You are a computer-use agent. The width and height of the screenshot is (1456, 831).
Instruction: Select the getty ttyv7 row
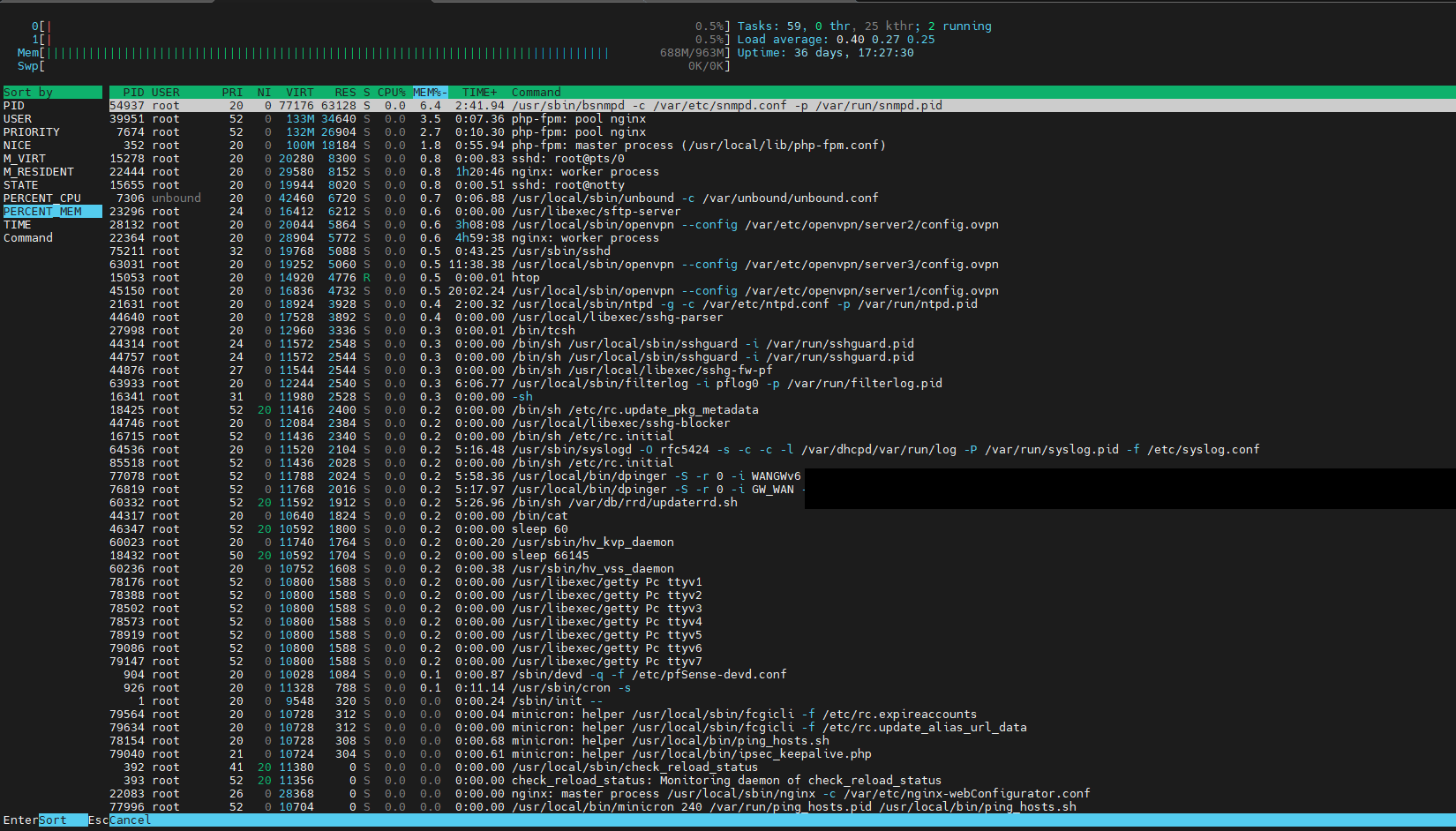(782, 662)
